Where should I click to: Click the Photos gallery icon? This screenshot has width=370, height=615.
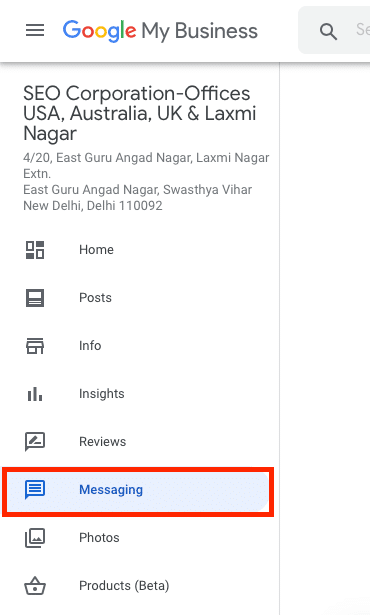35,538
